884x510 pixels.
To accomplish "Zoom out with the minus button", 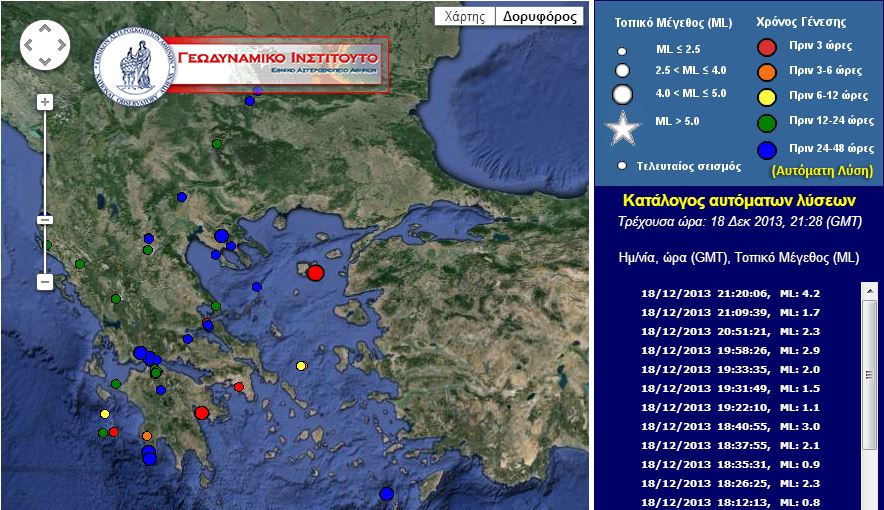I will [45, 282].
